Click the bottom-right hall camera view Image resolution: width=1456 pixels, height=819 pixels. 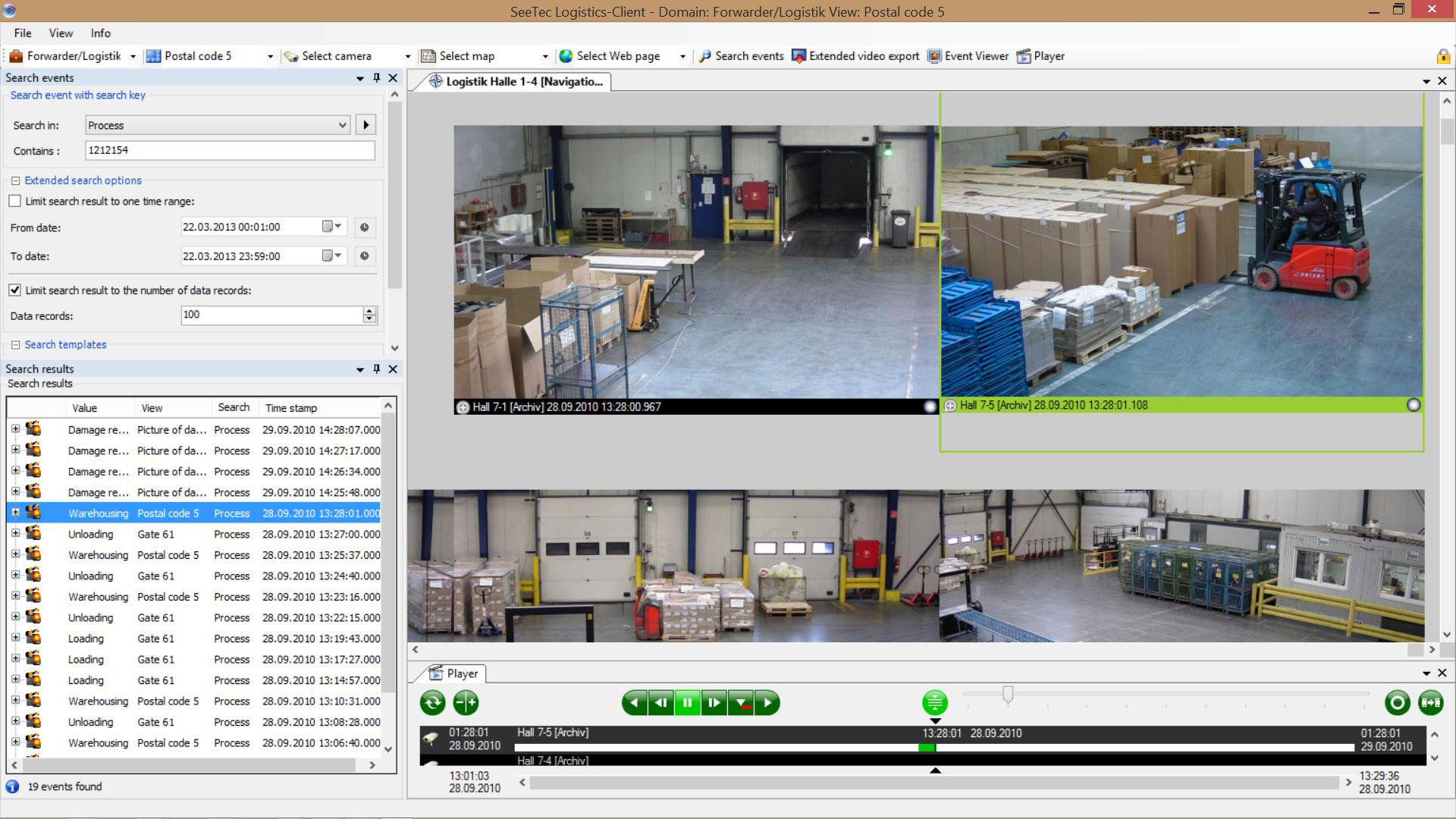tap(1181, 566)
